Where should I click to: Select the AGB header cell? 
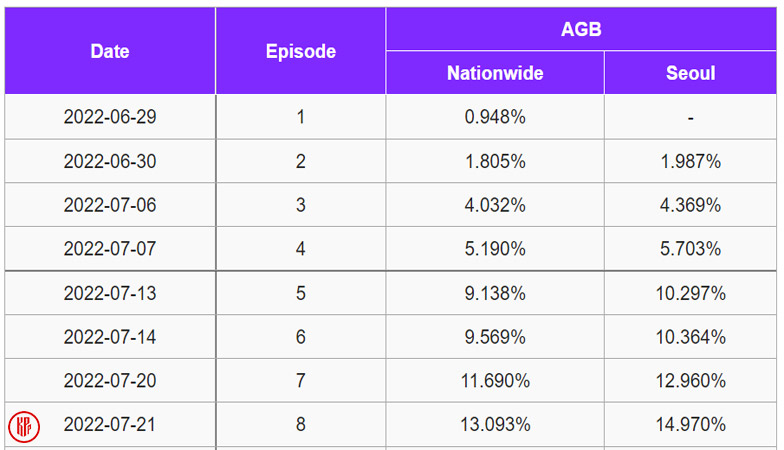click(581, 29)
